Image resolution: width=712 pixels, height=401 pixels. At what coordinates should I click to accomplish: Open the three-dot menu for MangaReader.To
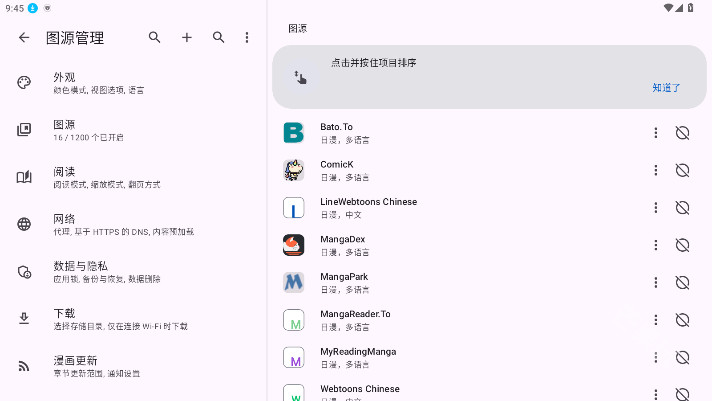click(656, 320)
